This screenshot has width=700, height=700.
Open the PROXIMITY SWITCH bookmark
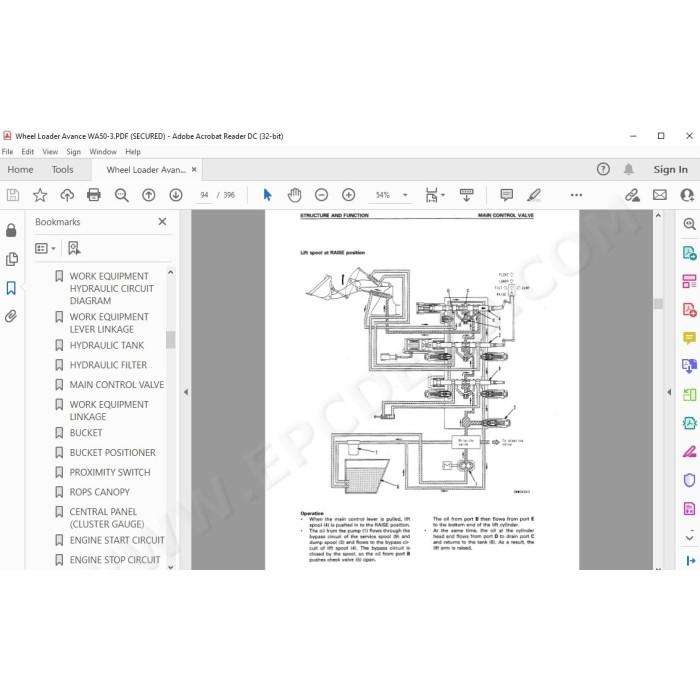pos(110,472)
